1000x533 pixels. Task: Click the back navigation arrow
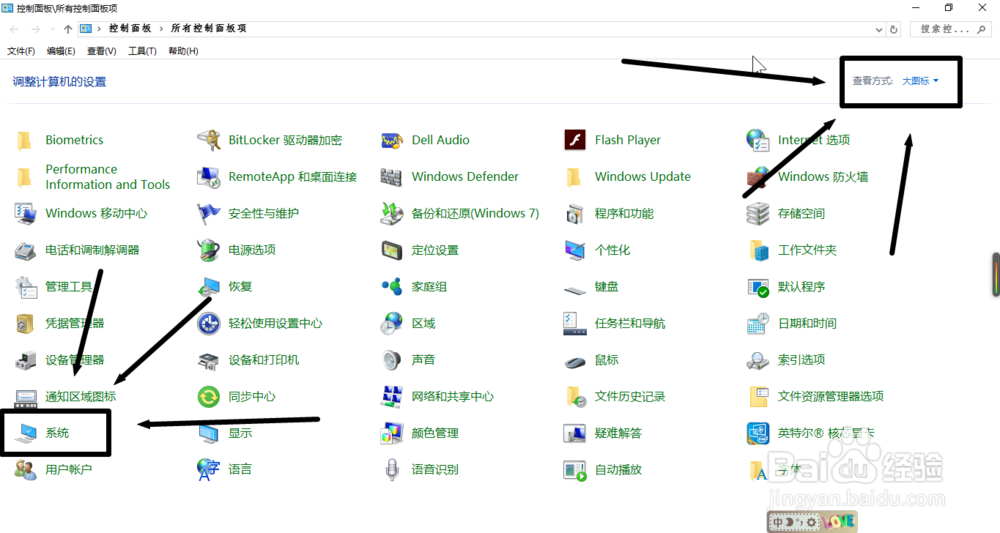[14, 29]
